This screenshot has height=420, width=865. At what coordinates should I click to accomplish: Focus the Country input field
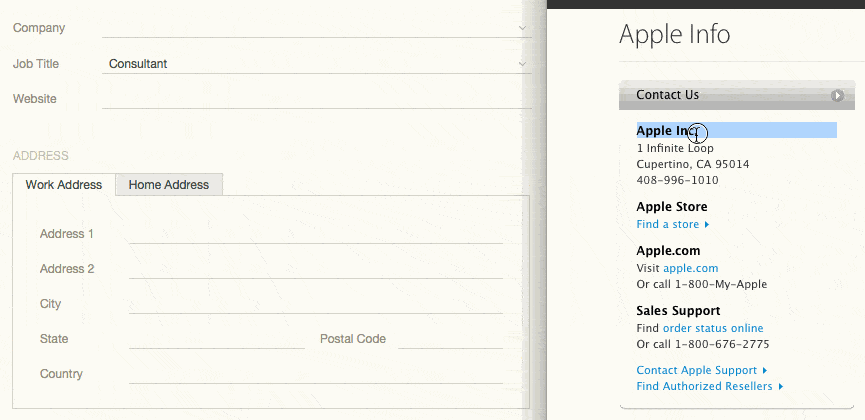(x=315, y=374)
